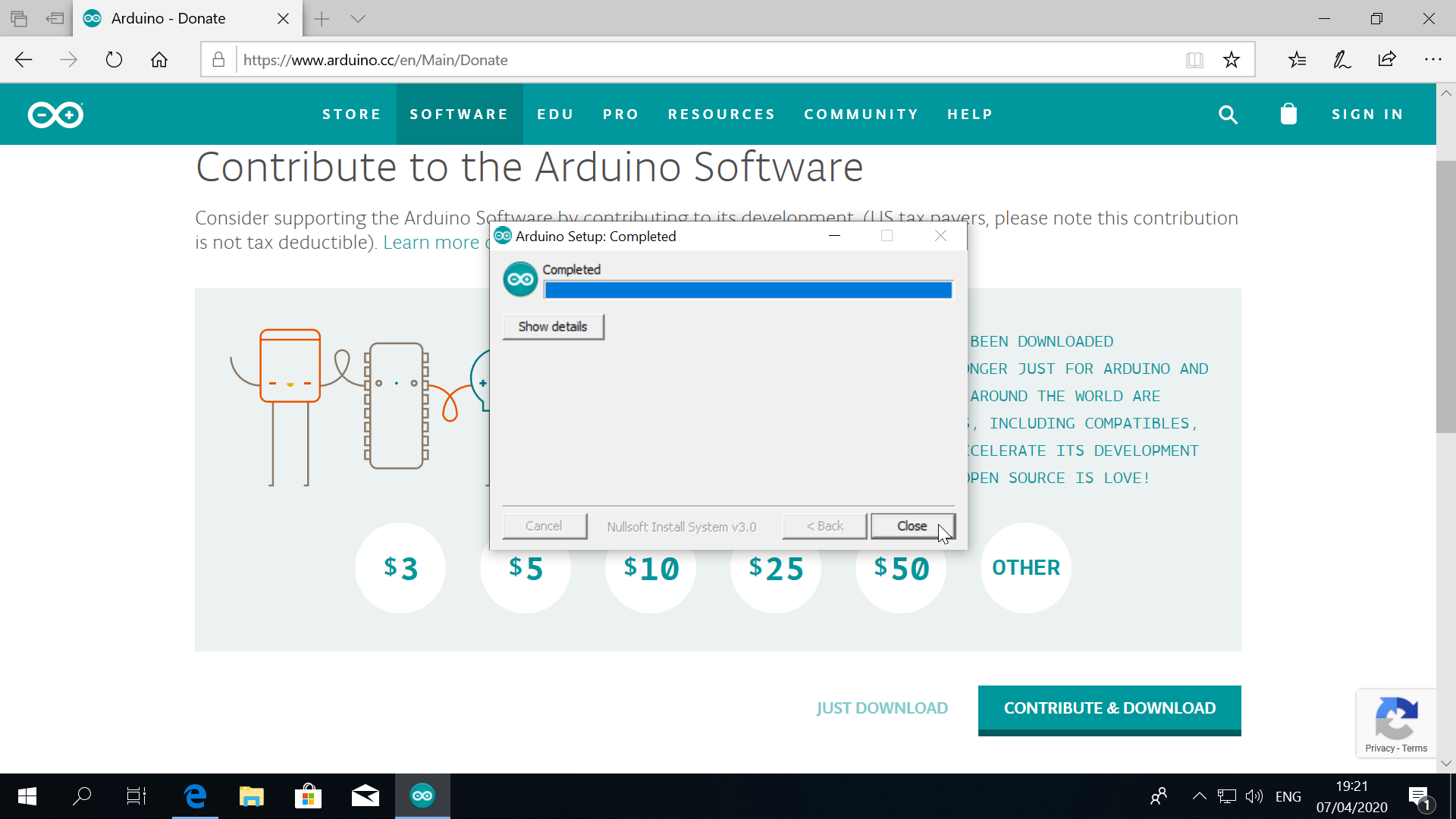Click the set tabs aside icon
Viewport: 1456px width, 819px height.
(x=55, y=19)
